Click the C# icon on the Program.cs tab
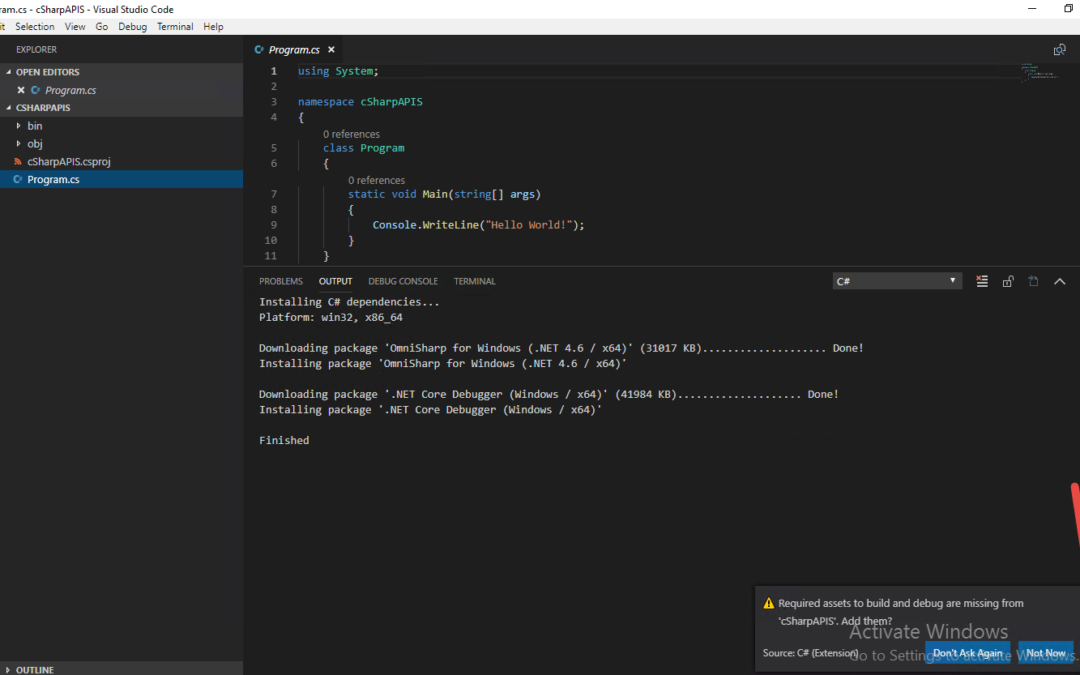Screen dimensions: 1080x675 pyautogui.click(x=259, y=50)
